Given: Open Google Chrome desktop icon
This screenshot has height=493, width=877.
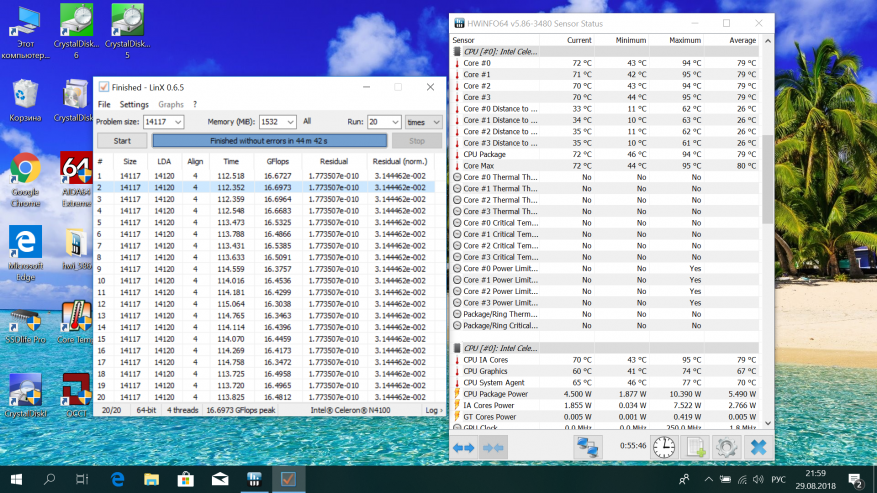Looking at the screenshot, I should click(25, 179).
